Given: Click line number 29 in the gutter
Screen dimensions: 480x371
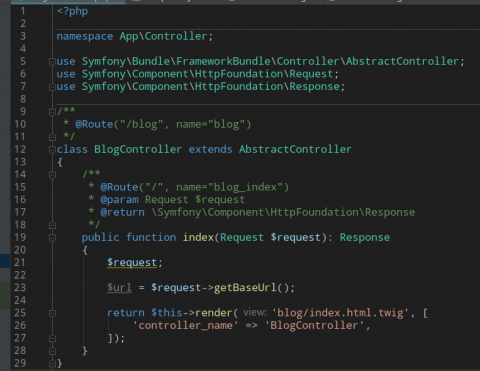Looking at the screenshot, I should (20, 363).
